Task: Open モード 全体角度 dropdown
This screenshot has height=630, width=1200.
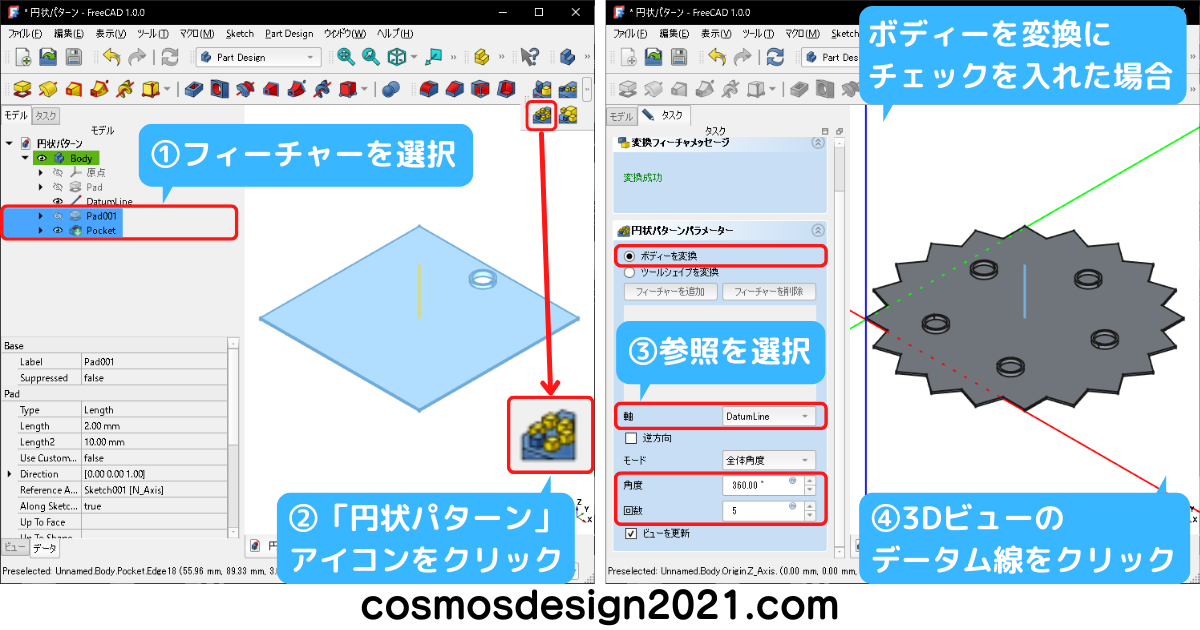Action: point(768,460)
